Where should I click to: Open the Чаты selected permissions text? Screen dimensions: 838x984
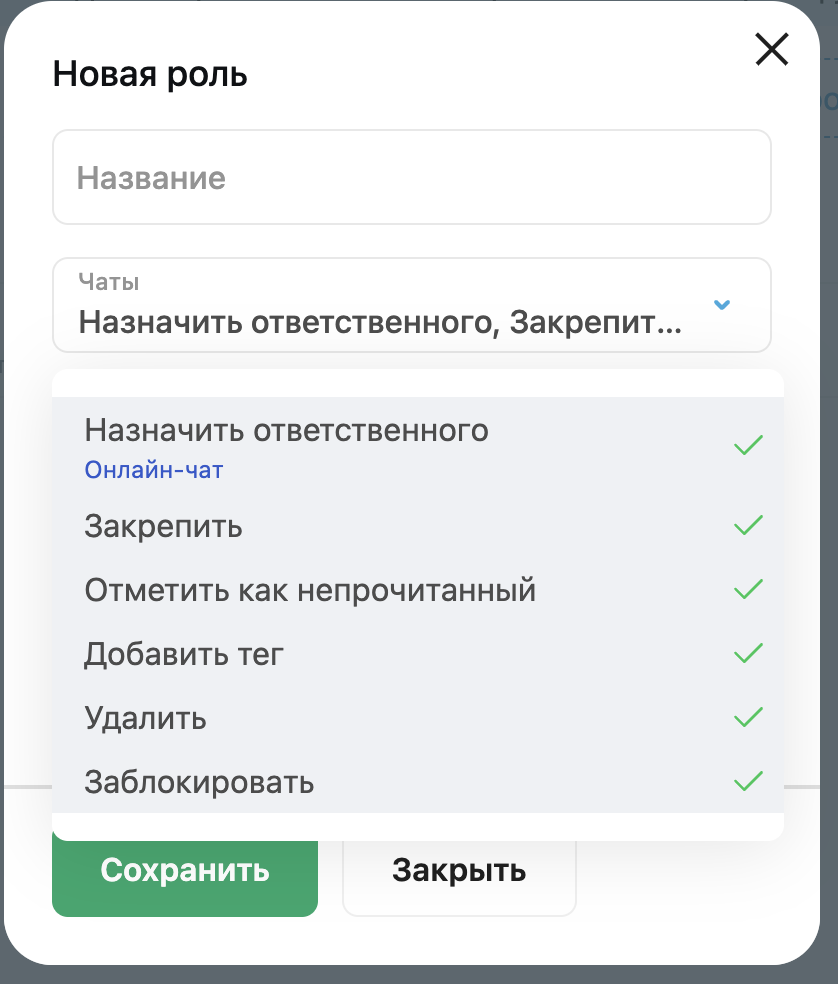click(x=380, y=323)
